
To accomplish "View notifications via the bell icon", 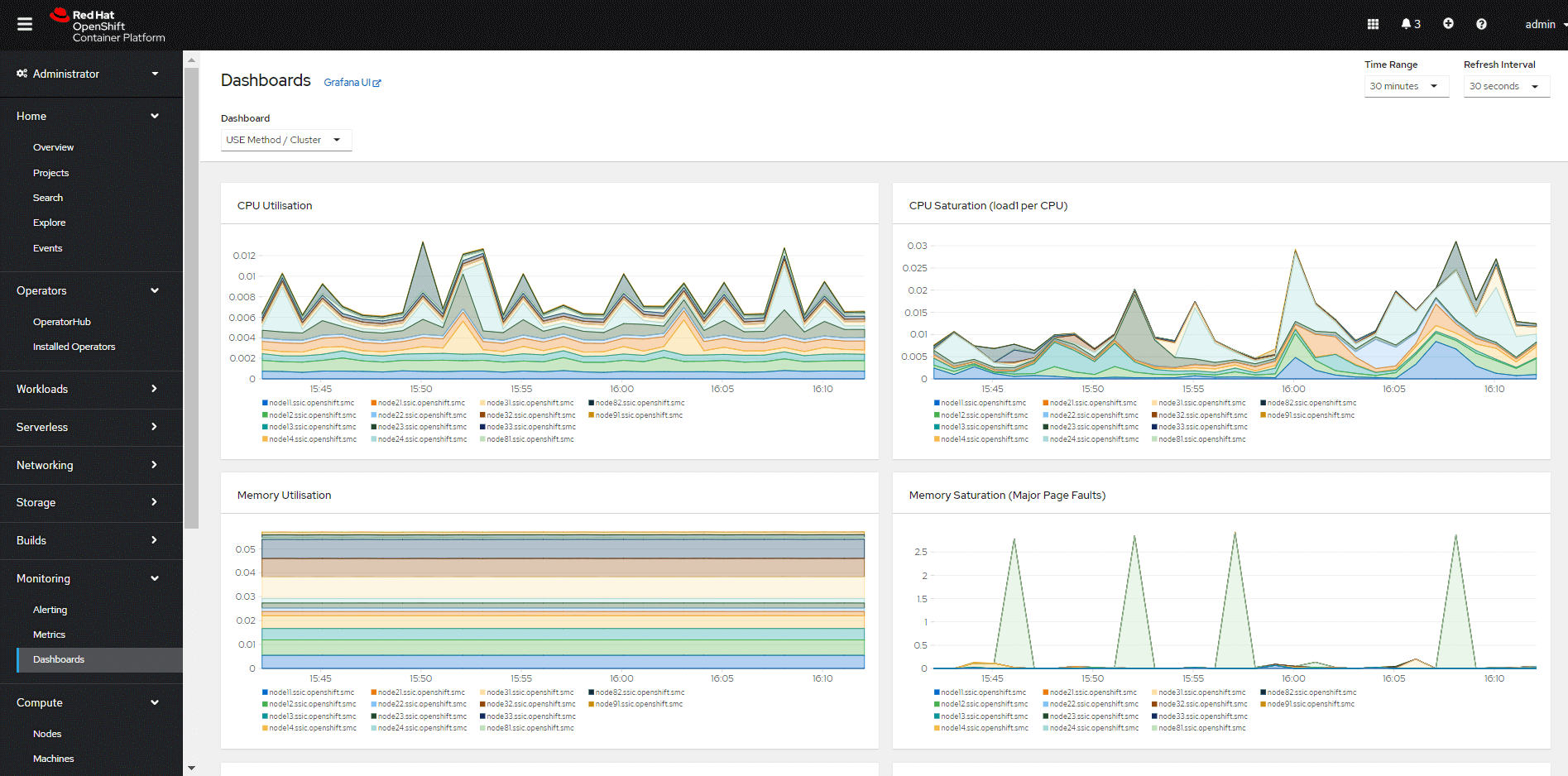I will coord(1409,24).
